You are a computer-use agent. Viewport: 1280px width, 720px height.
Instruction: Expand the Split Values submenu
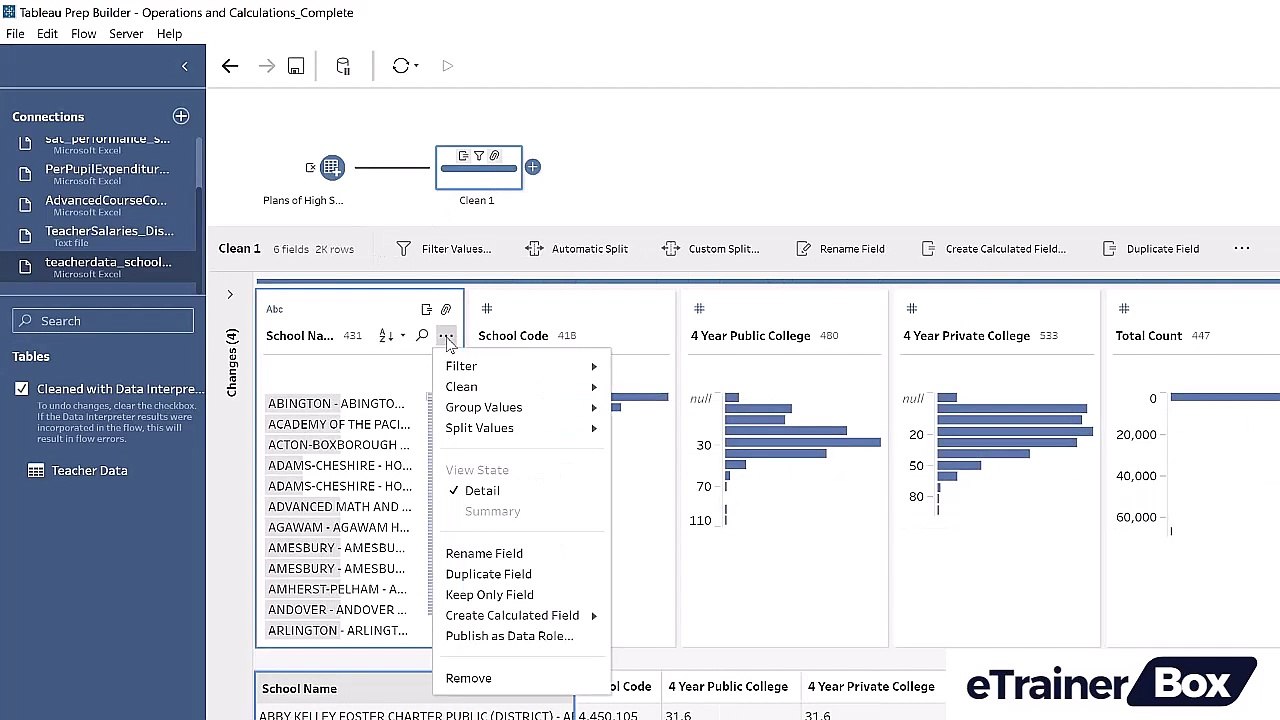click(521, 428)
